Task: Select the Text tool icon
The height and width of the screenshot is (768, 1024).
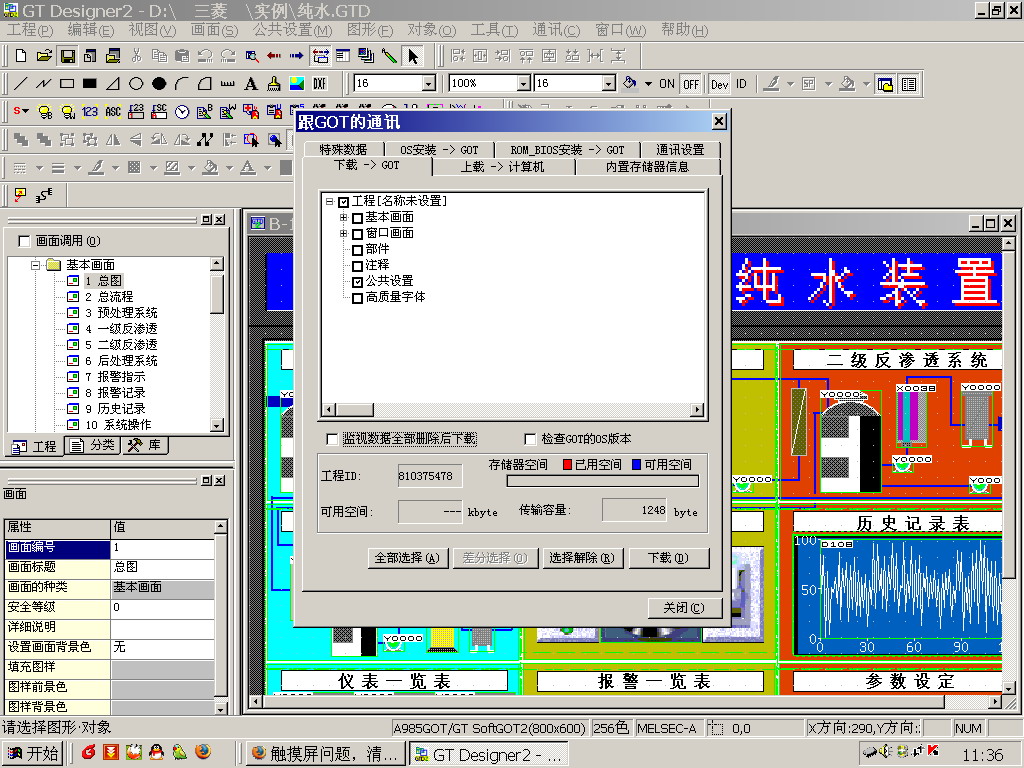Action: click(x=250, y=84)
